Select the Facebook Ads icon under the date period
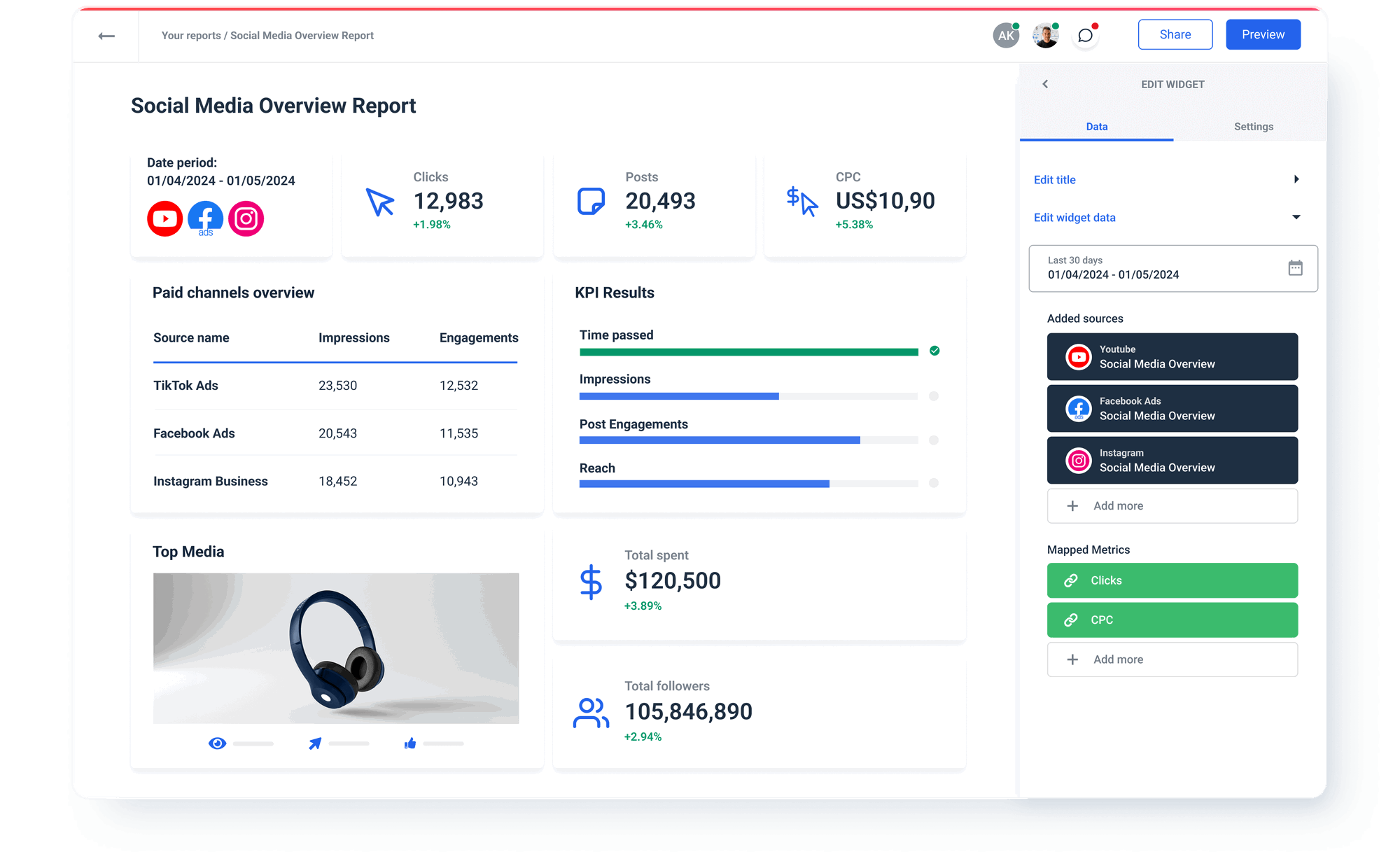Screen dimensions: 1400x852 click(205, 218)
